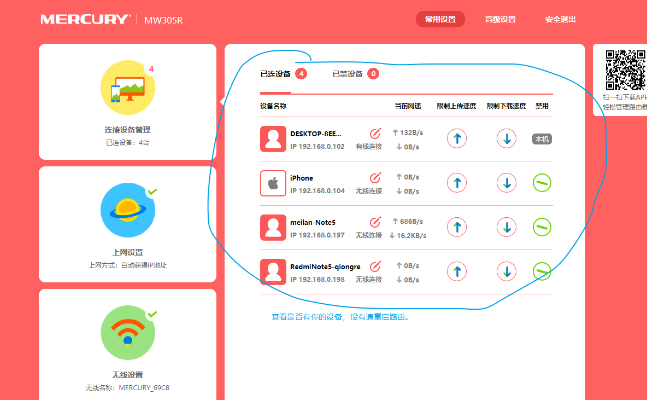Limit upload speed for RedmiNote5-qiongre
This screenshot has height=400, width=647.
[x=457, y=271]
